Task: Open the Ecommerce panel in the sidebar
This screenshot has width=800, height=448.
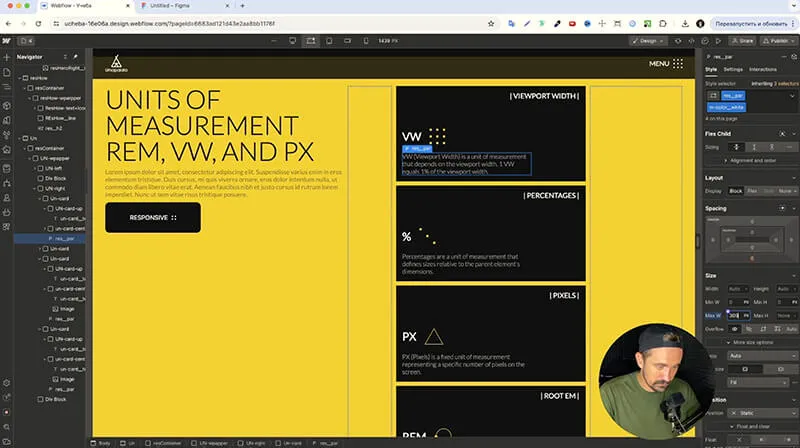Action: coord(7,212)
